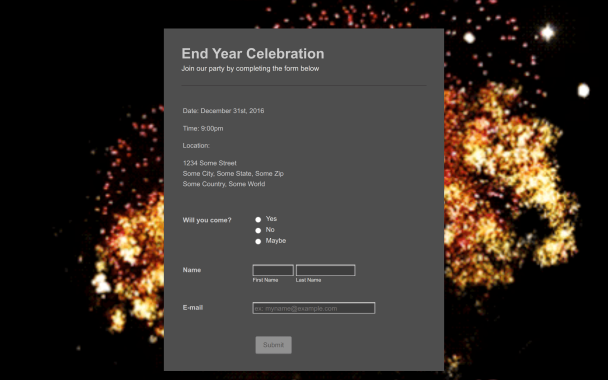
Task: Click the 'Time: 9:00pm' text
Action: click(x=203, y=128)
